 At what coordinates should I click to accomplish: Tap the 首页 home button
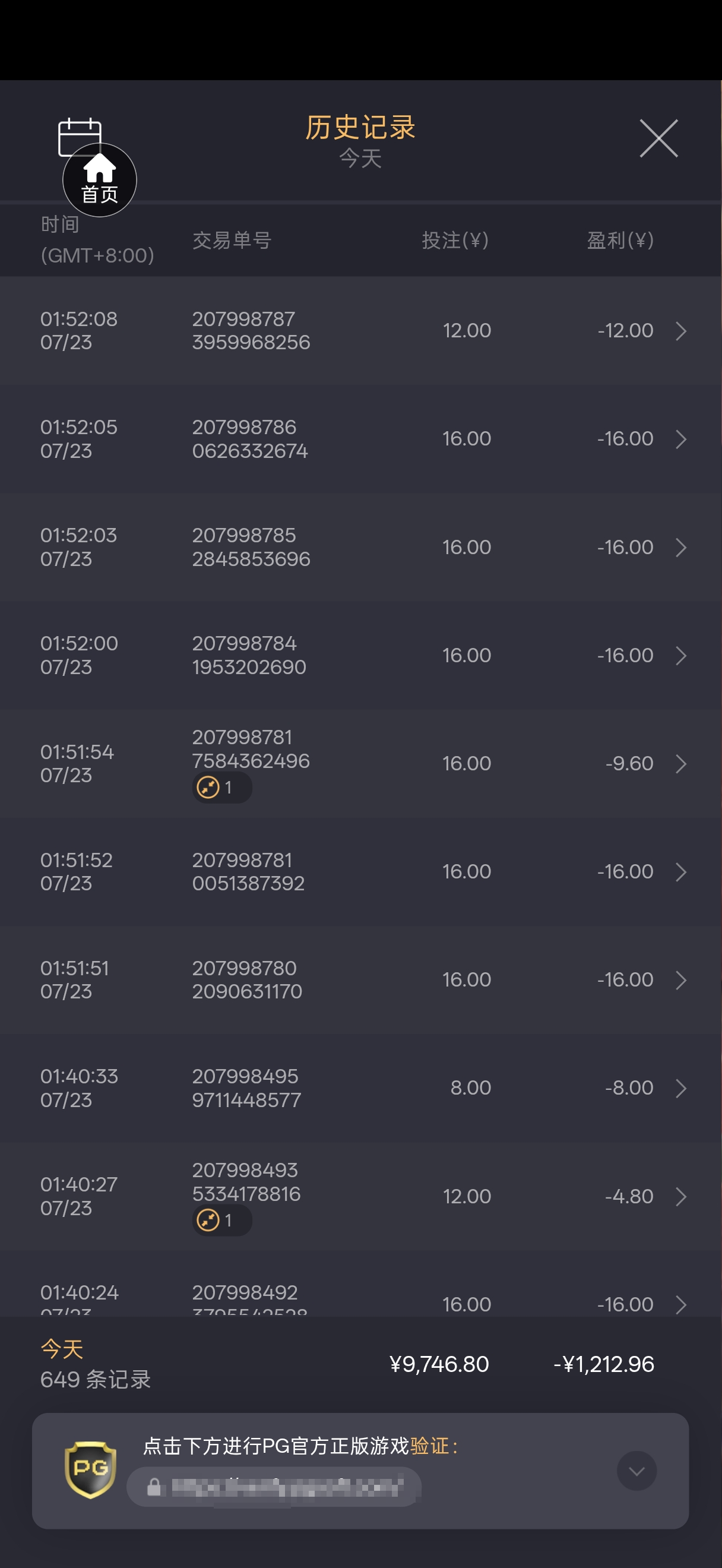click(x=100, y=179)
